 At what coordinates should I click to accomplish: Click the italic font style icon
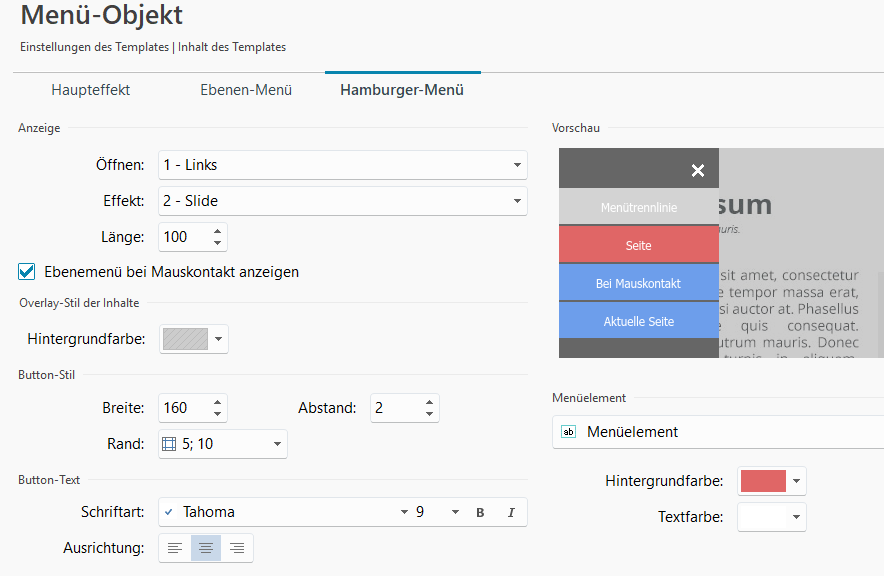pyautogui.click(x=511, y=512)
